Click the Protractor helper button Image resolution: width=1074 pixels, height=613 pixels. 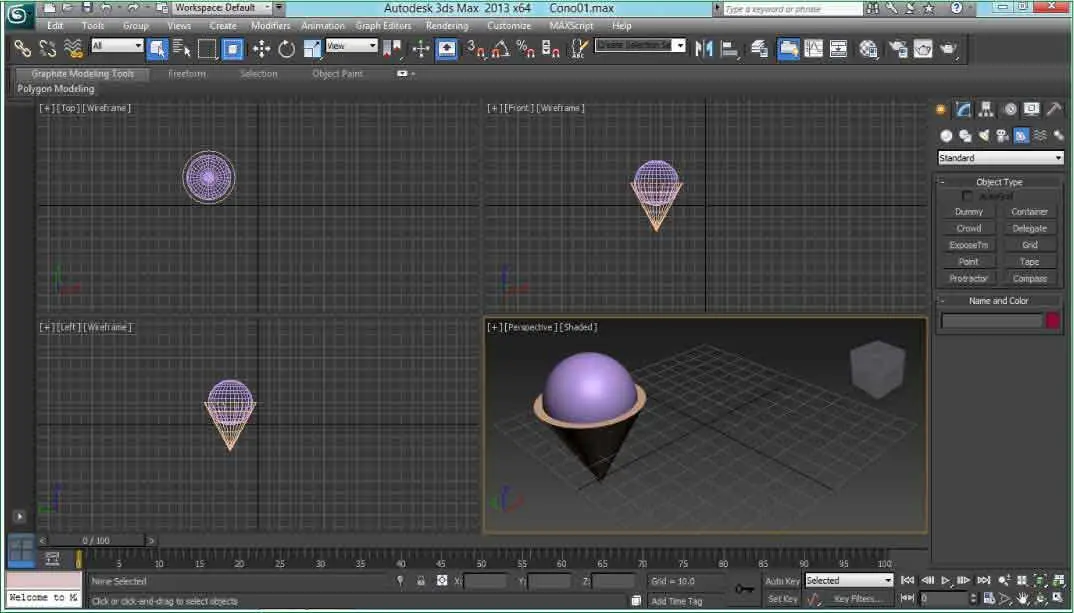[969, 278]
